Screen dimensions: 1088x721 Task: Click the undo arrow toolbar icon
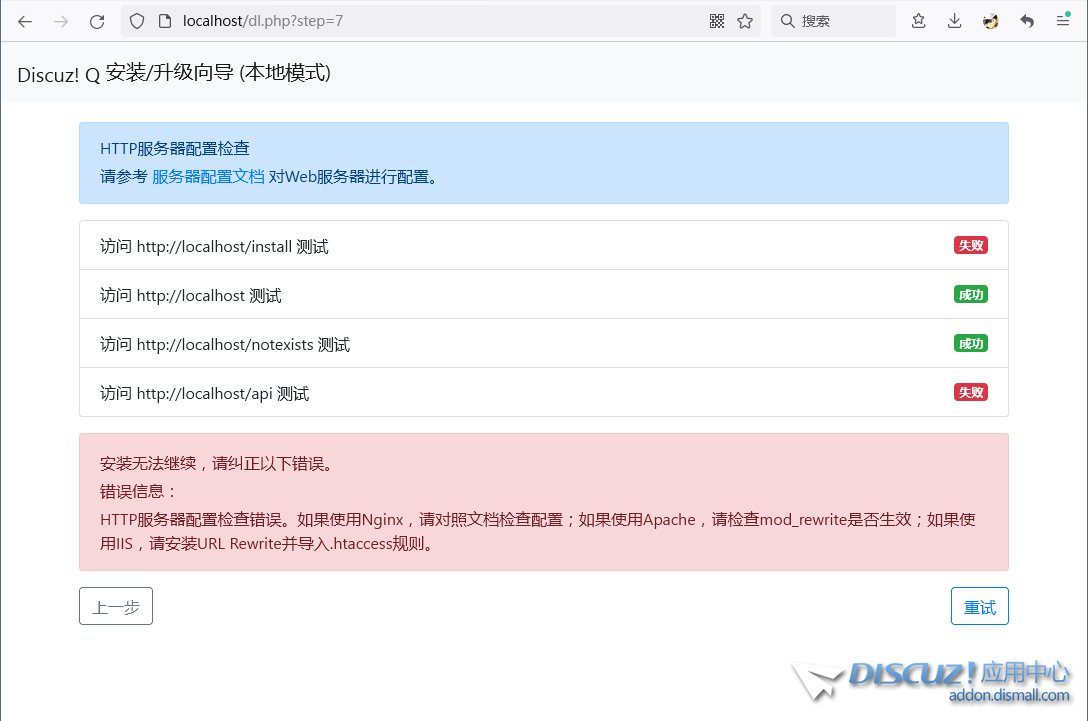coord(1027,21)
